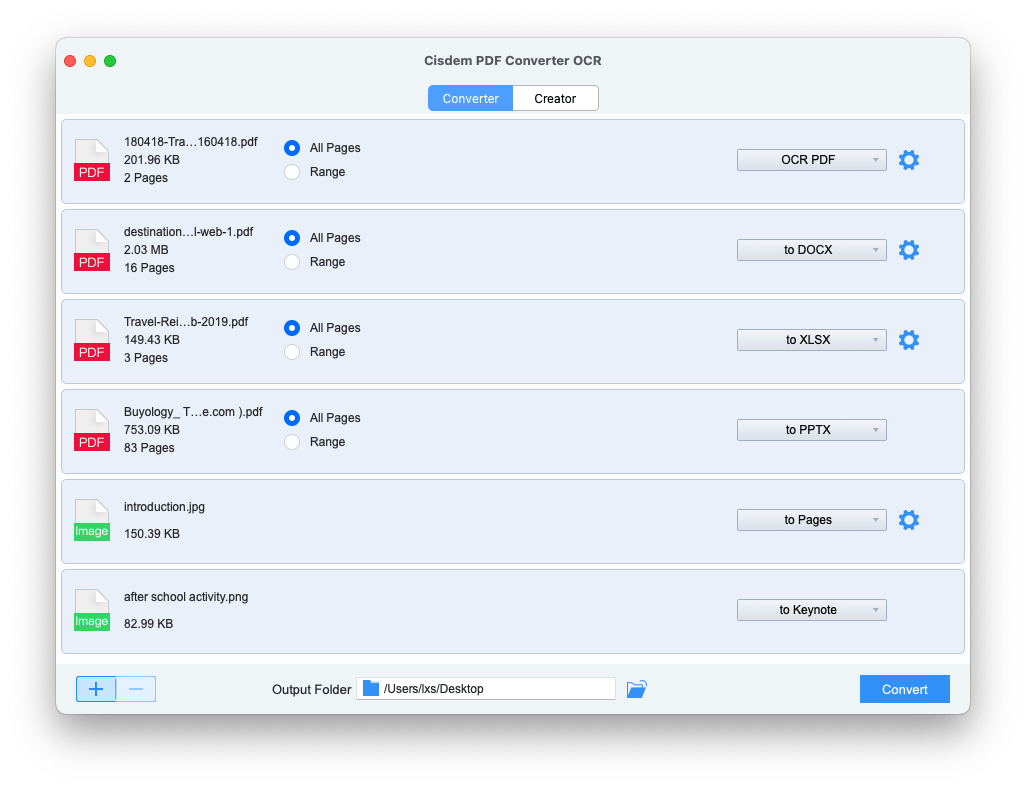Screen dimensions: 1026x788
Task: Click the Image icon of after school activity.png
Action: (92, 610)
